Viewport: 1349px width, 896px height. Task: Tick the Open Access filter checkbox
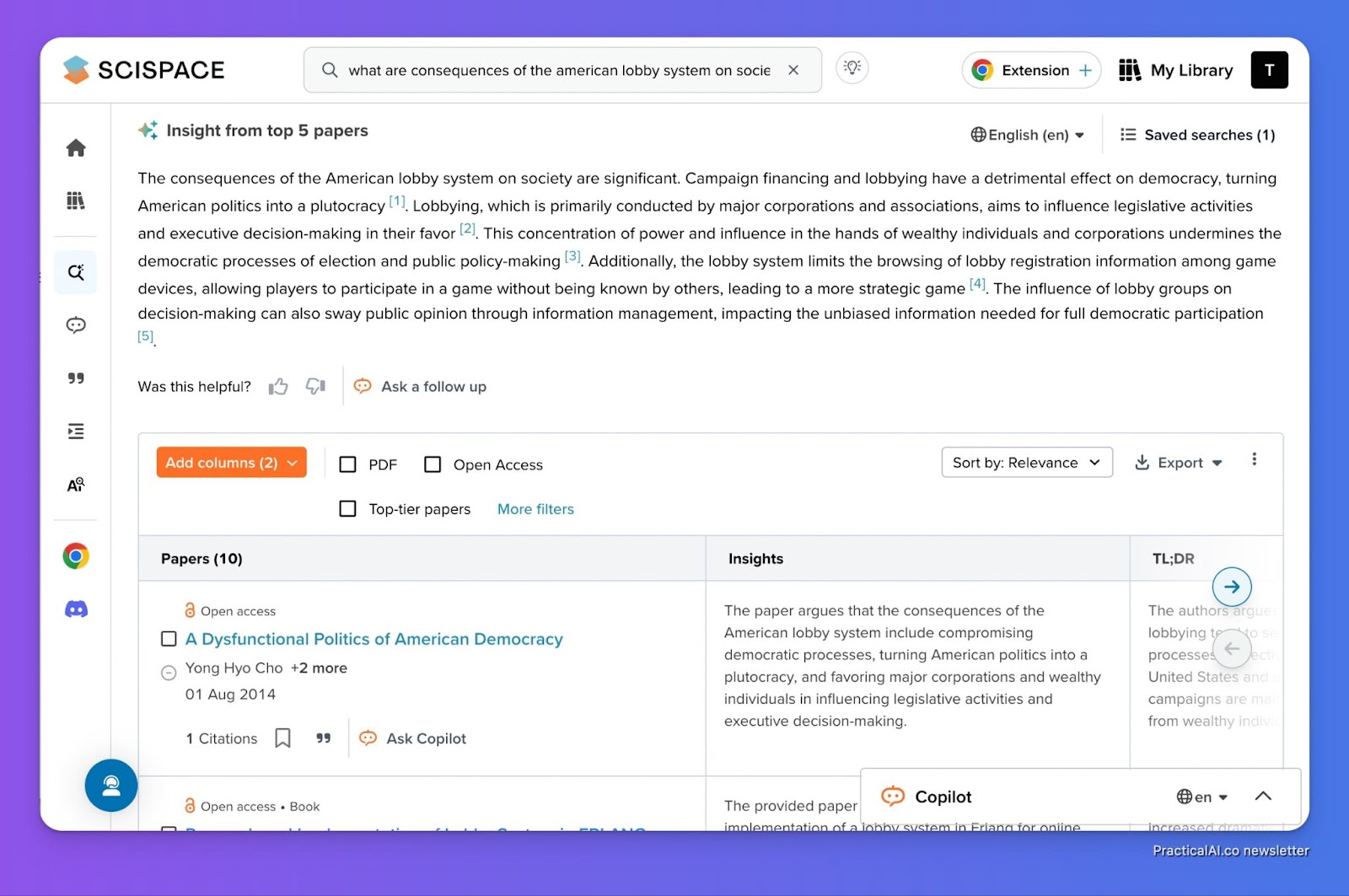433,464
